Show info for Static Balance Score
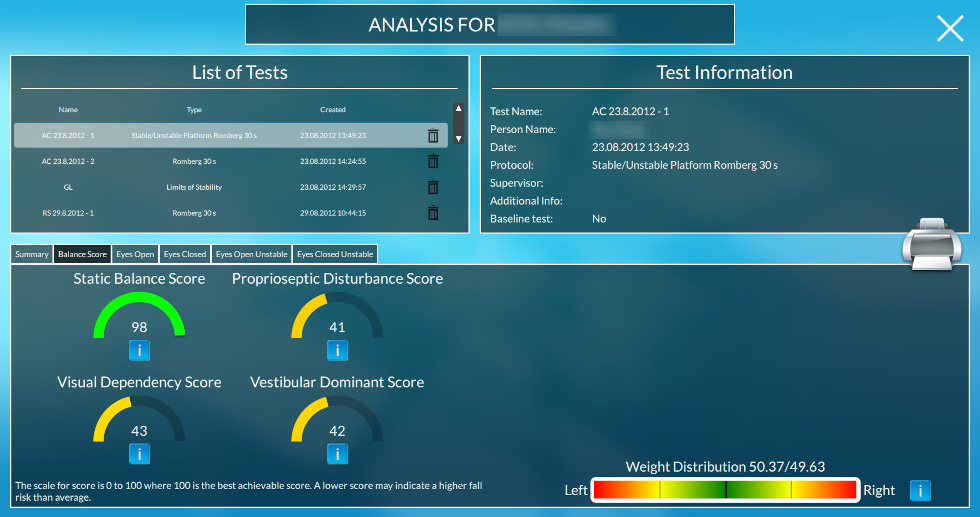 139,350
